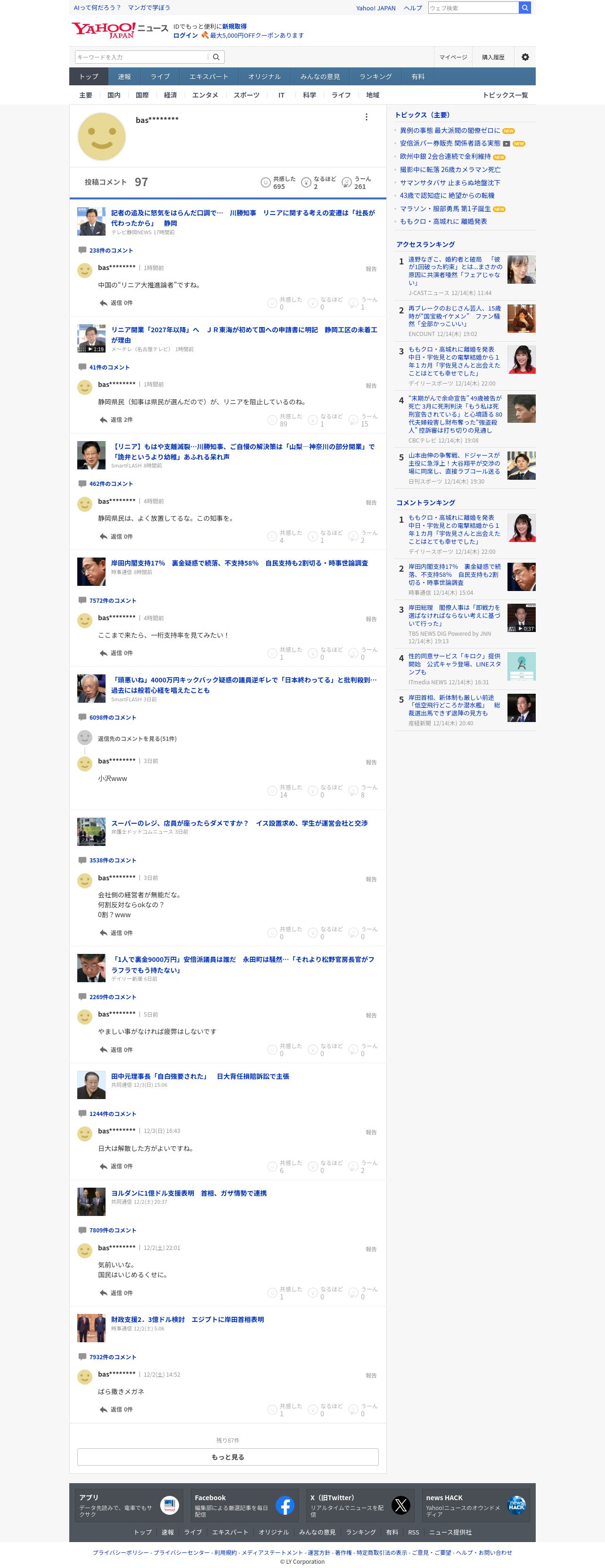Open トピックス一覧 link
The width and height of the screenshot is (605, 1568).
[505, 95]
